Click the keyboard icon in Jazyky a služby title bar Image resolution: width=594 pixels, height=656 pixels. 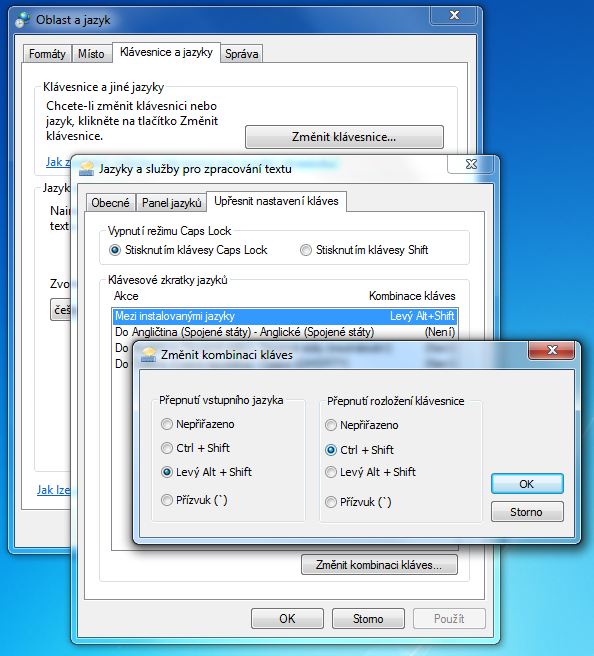tap(87, 169)
